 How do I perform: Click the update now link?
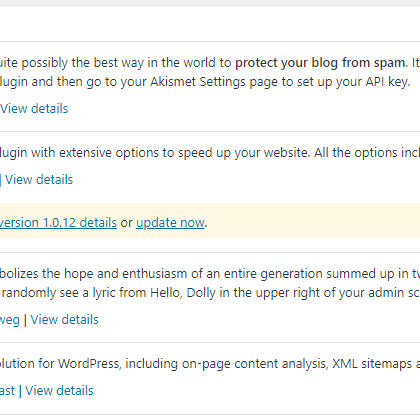tap(170, 223)
